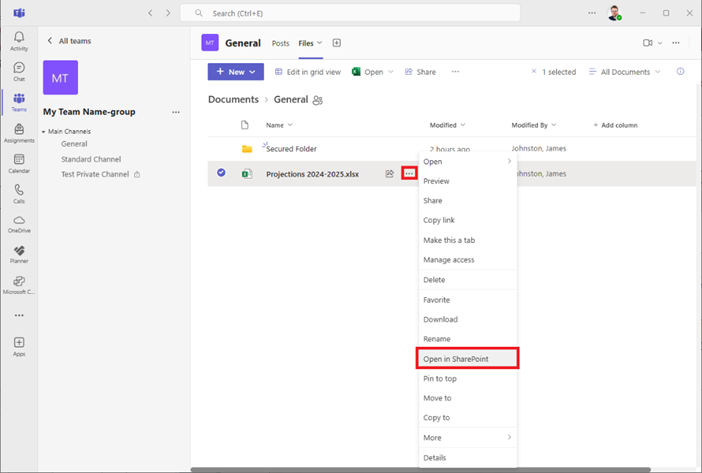Click the All teams back link

[x=71, y=41]
